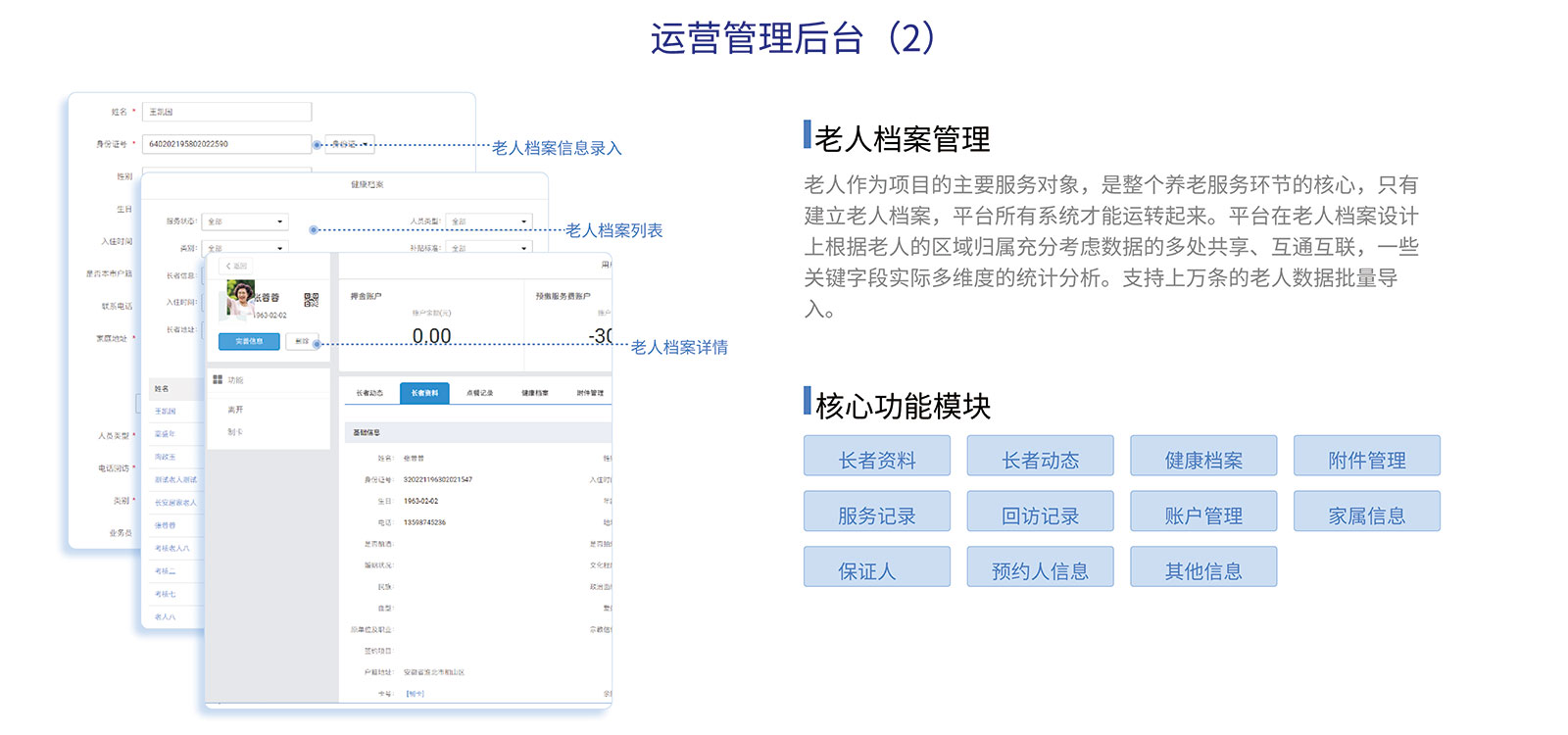Click 离开 in the function menu
Image resolution: width=1568 pixels, height=735 pixels.
pyautogui.click(x=235, y=410)
